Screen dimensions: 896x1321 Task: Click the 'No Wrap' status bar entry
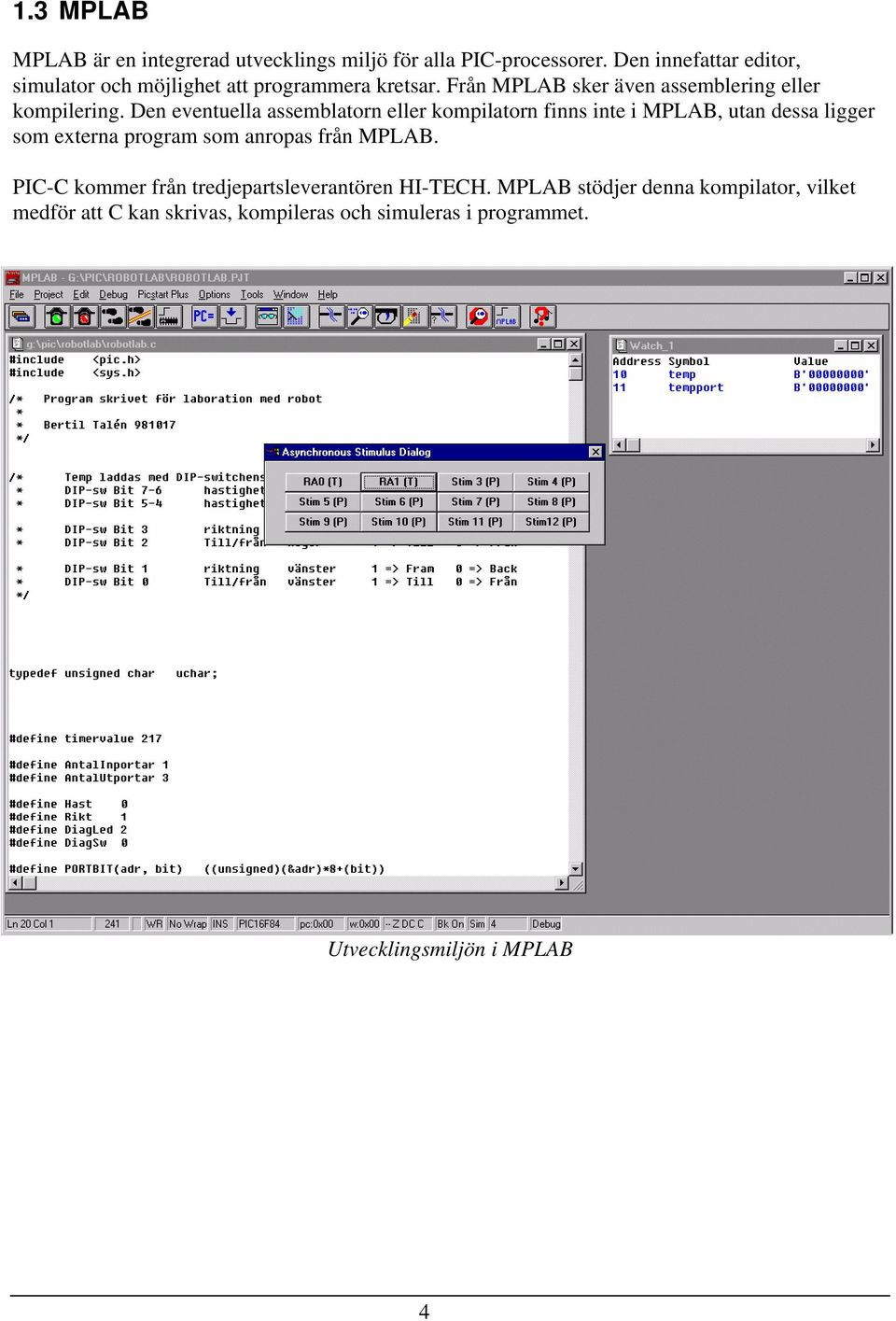188,924
